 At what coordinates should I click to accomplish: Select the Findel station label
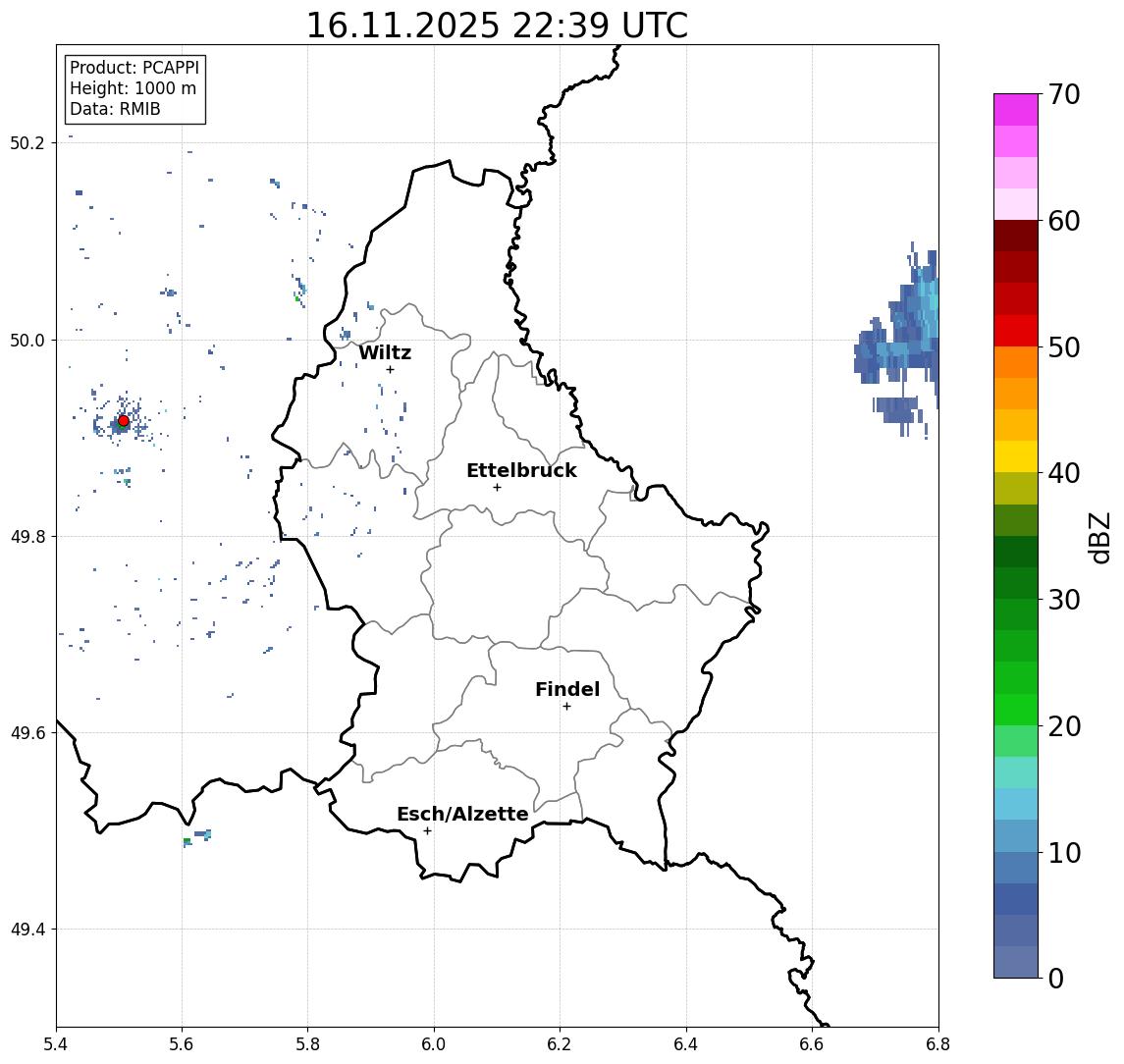point(567,689)
